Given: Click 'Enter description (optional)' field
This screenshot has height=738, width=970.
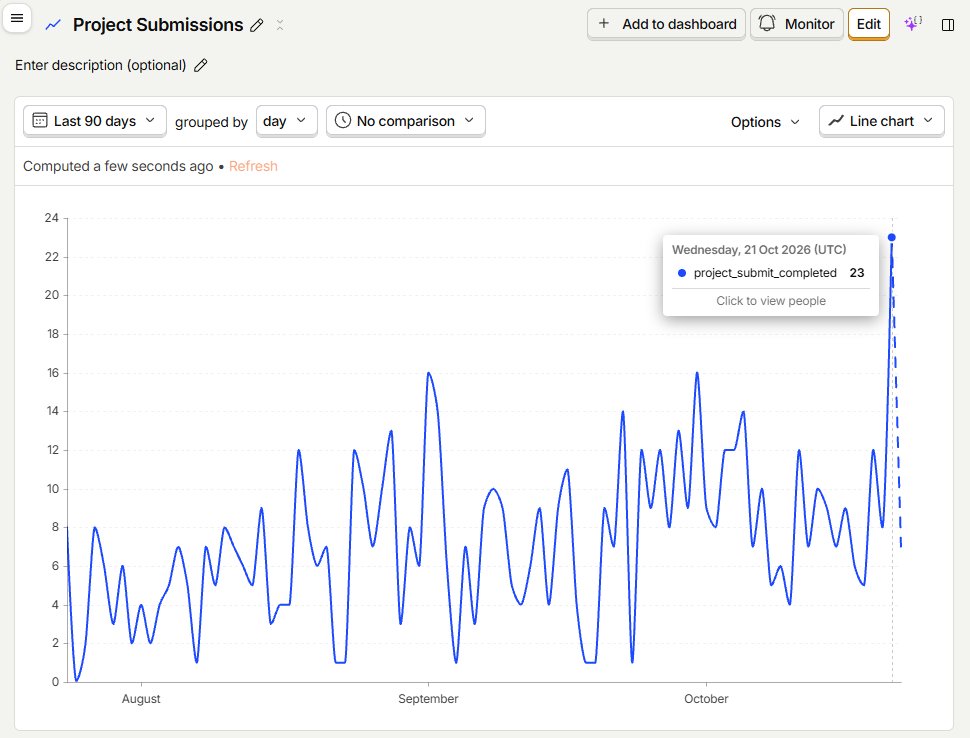Looking at the screenshot, I should pos(100,66).
